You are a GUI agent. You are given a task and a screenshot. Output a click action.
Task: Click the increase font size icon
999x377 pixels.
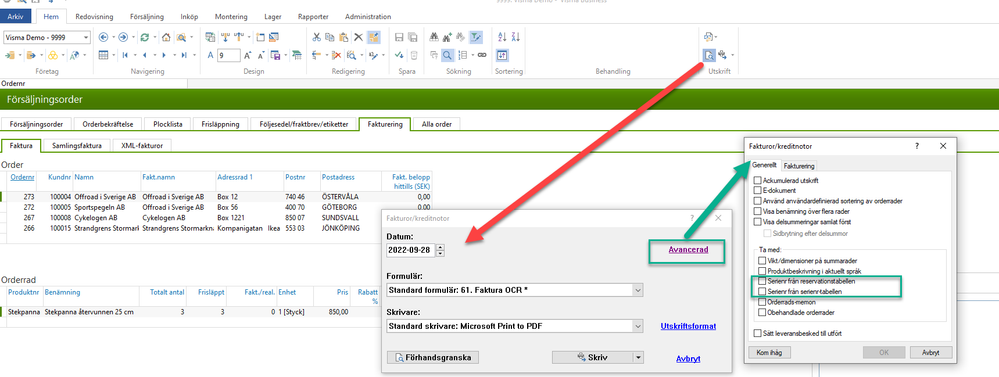click(x=247, y=55)
